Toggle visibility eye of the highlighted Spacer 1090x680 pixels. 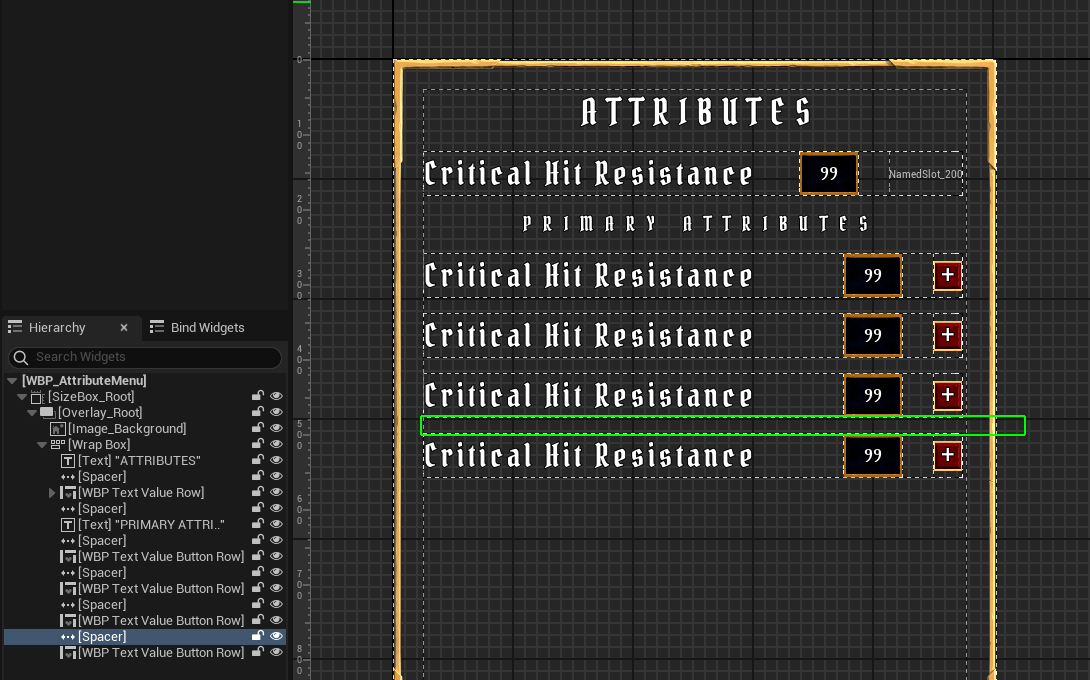point(276,636)
